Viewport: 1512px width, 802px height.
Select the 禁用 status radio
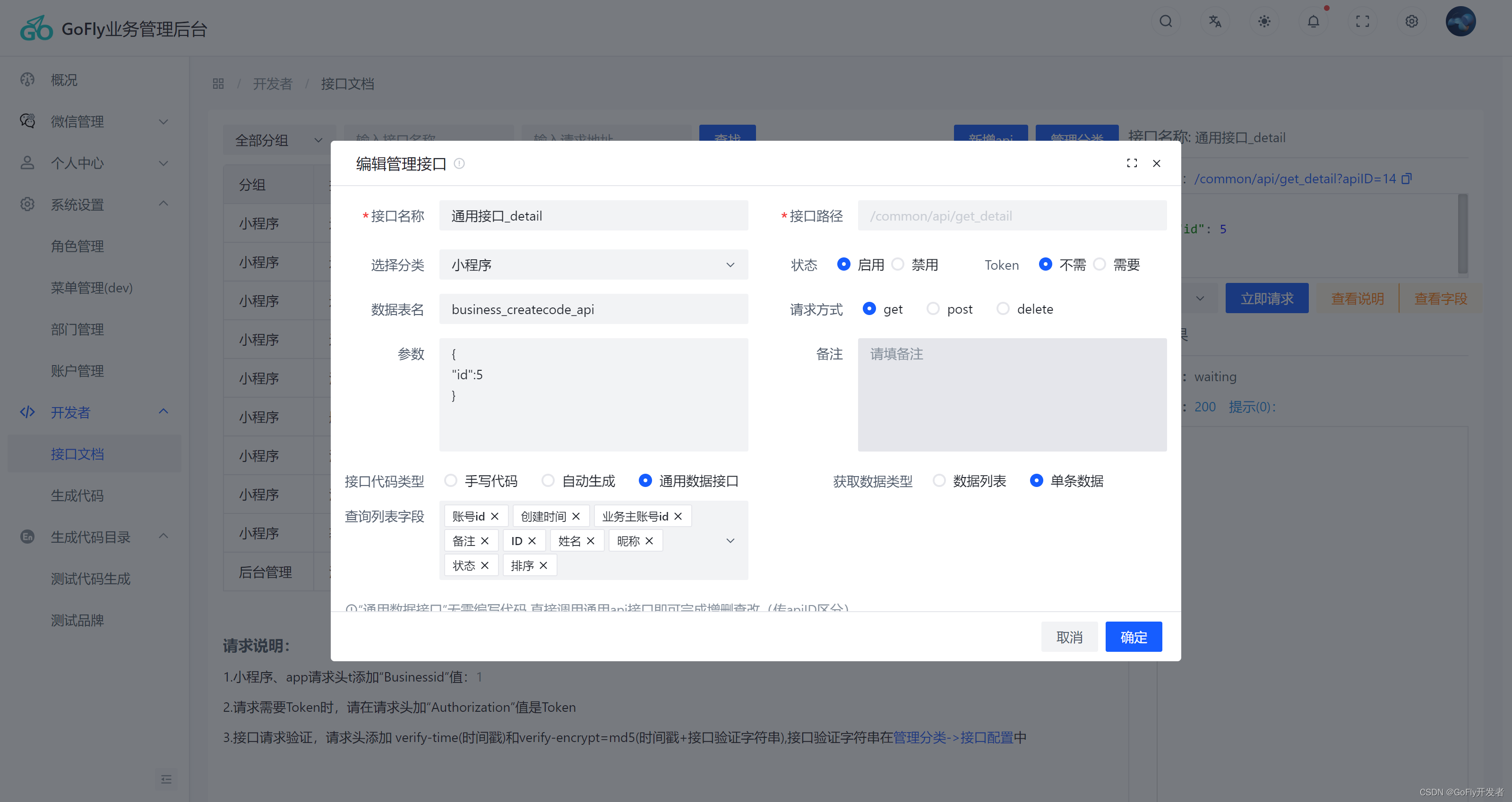click(897, 264)
